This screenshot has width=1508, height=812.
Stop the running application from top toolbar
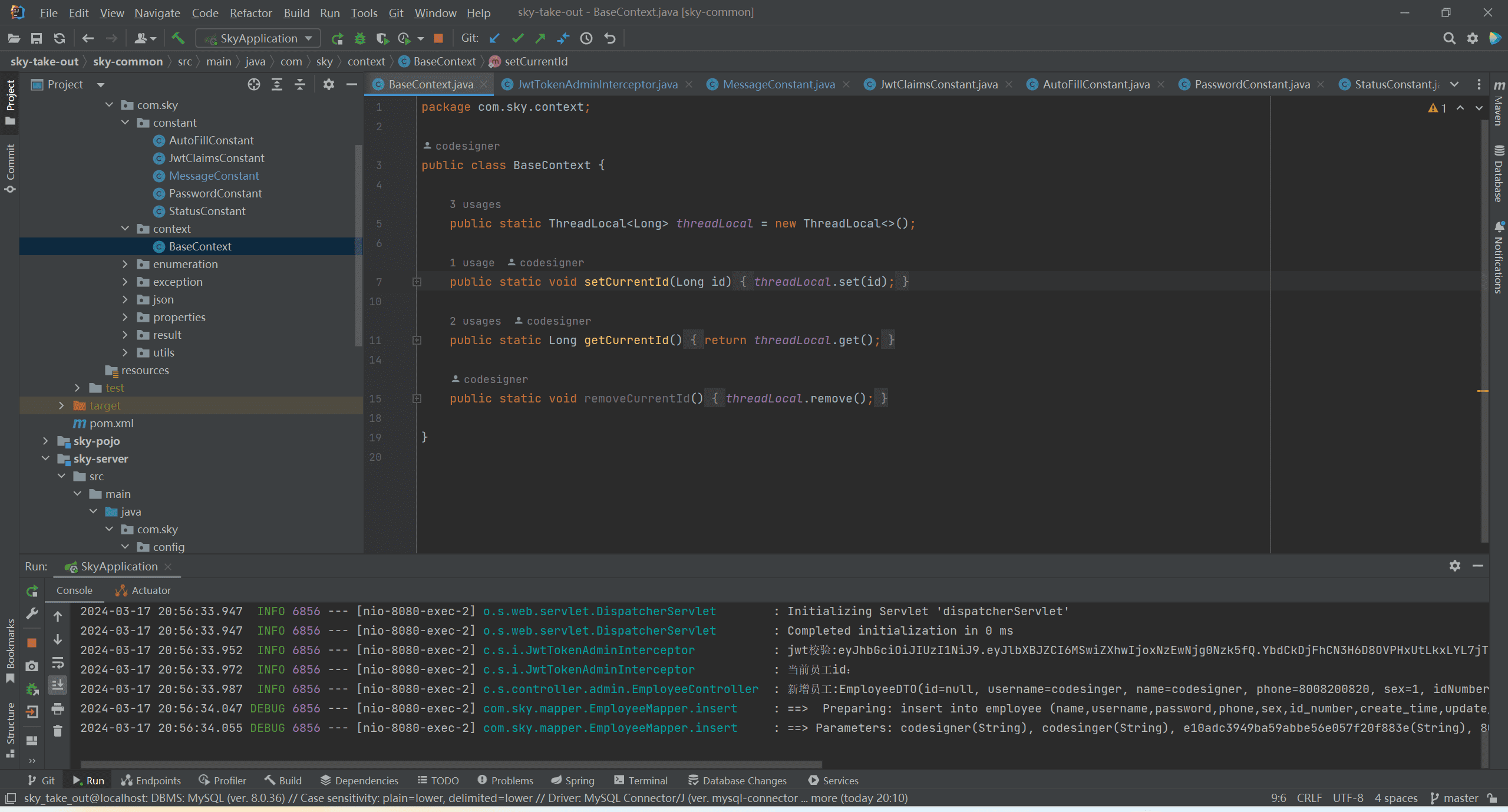(x=438, y=38)
